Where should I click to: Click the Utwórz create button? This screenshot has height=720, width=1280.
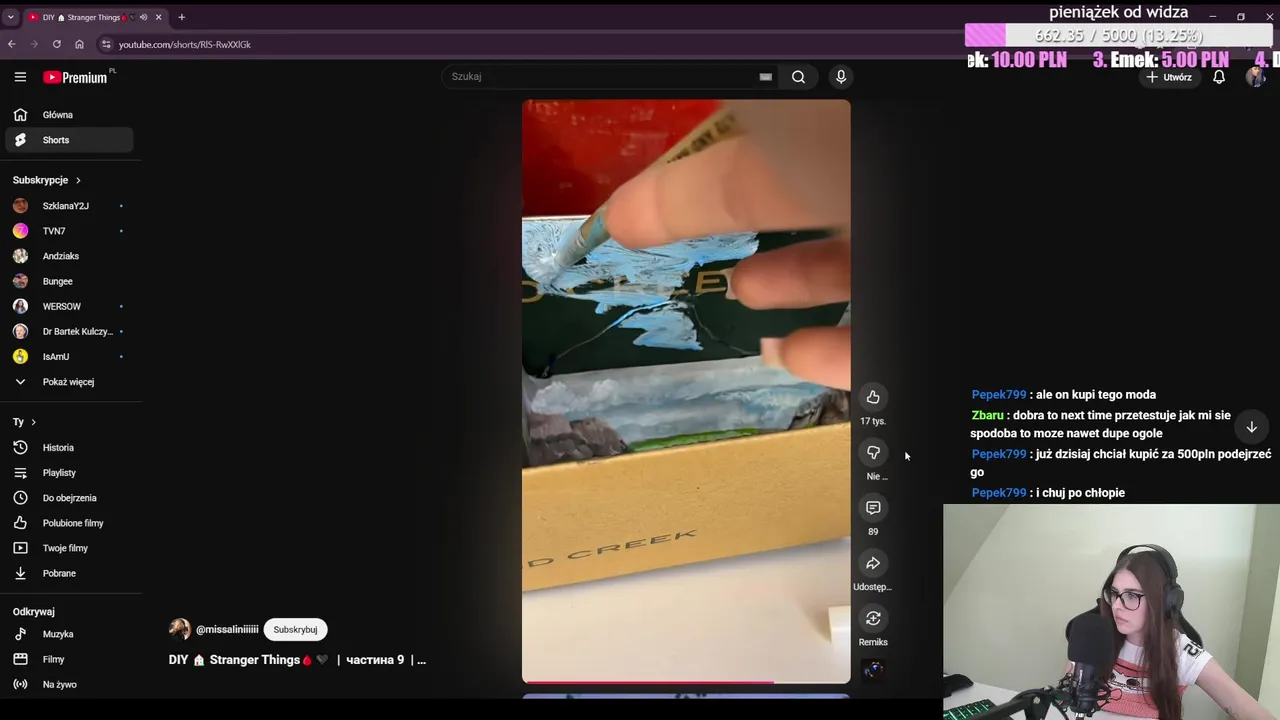(x=1169, y=77)
